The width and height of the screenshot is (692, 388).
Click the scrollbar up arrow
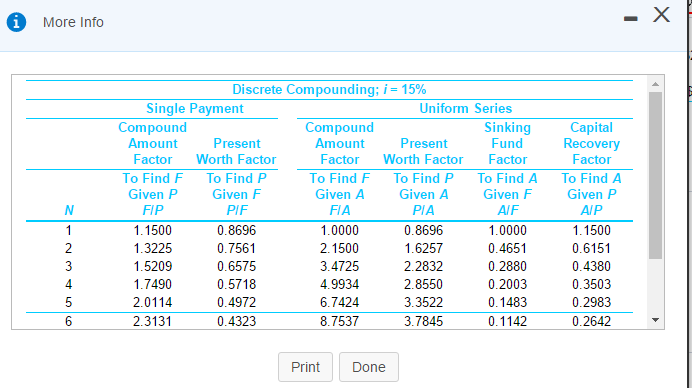pos(655,84)
